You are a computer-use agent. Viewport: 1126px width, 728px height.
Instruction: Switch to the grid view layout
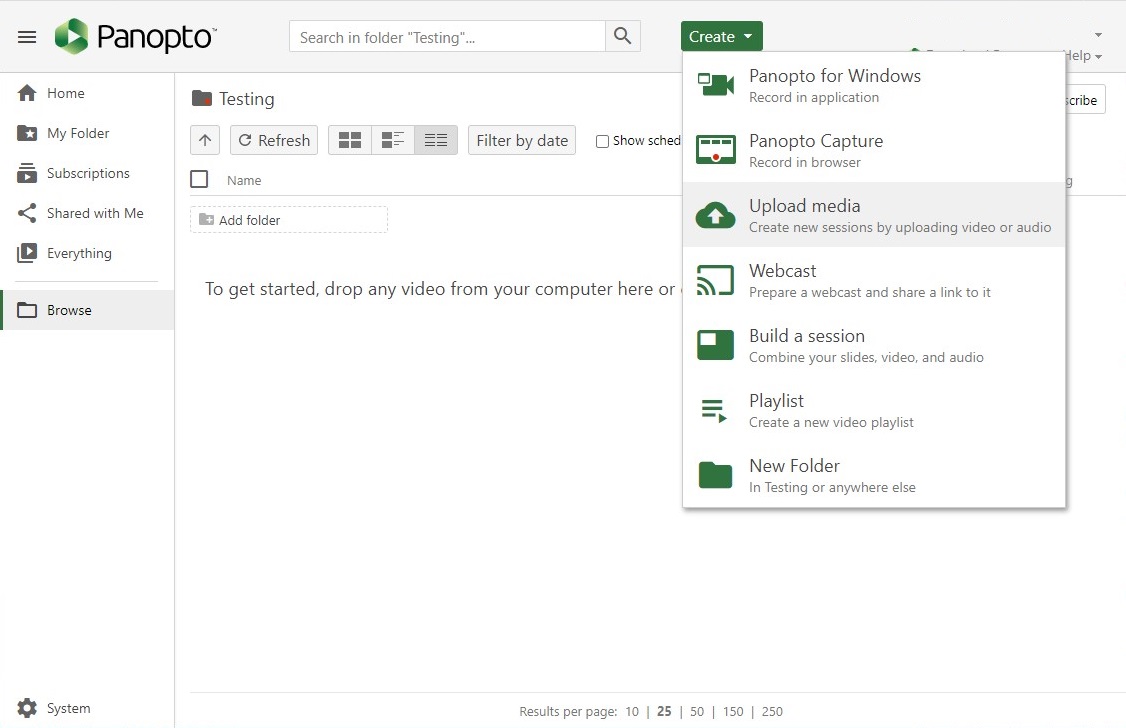coord(349,140)
